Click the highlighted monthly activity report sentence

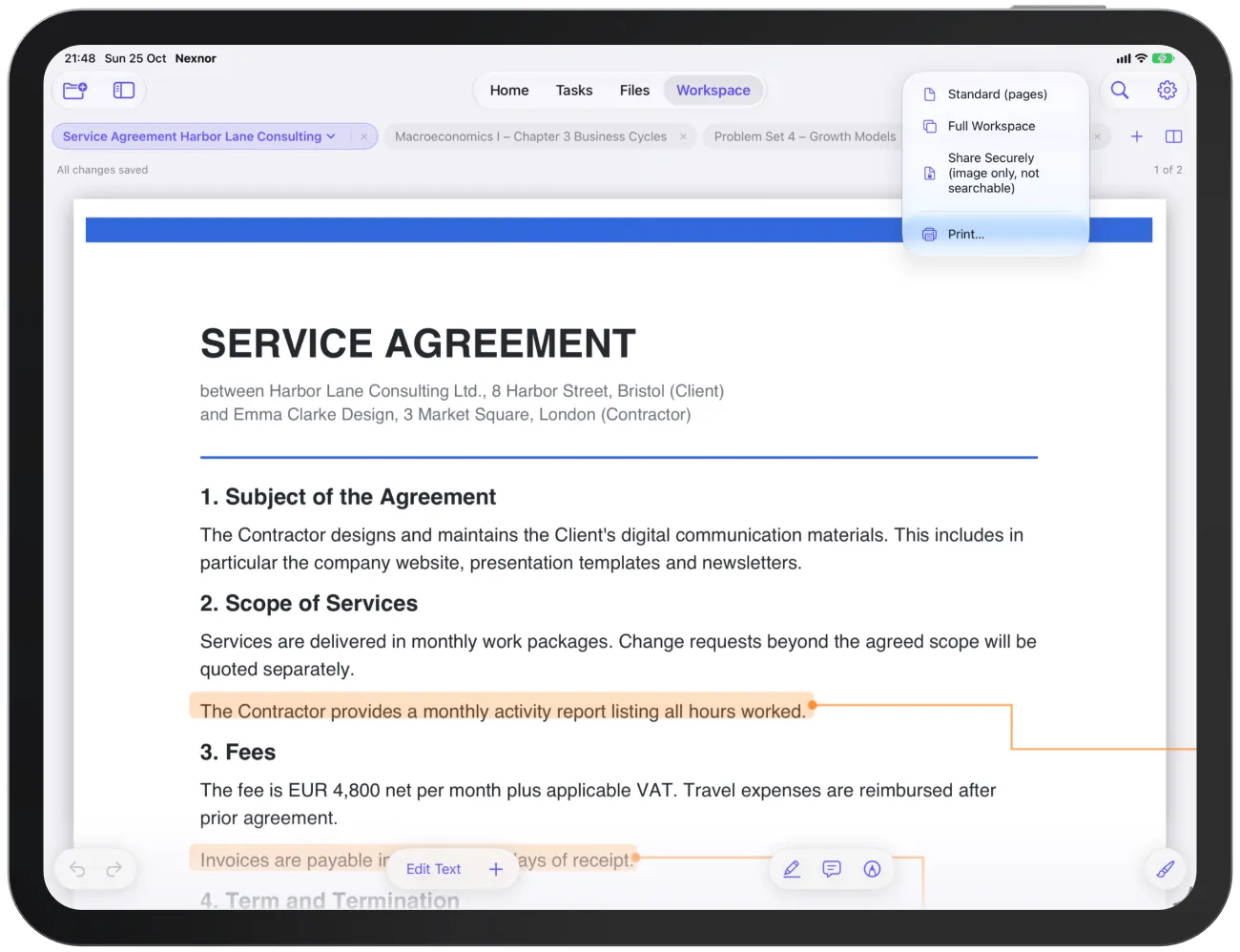tap(503, 712)
